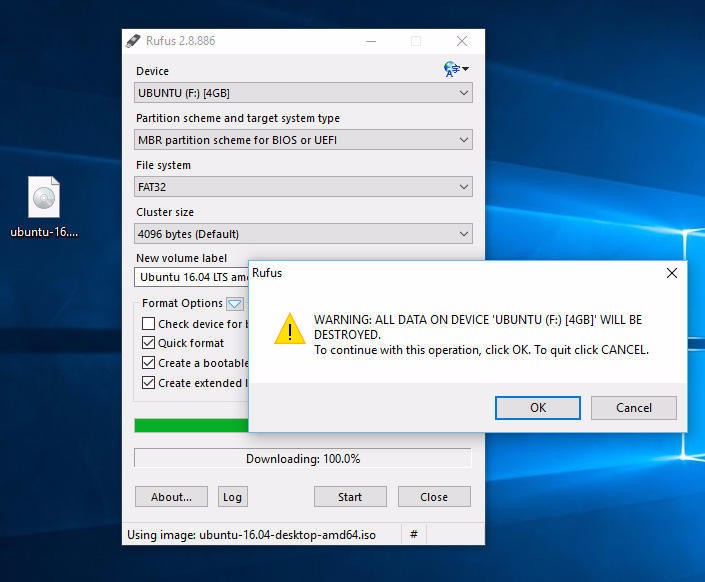The image size is (705, 582).
Task: Click the hash checksum button in status bar
Action: [414, 534]
